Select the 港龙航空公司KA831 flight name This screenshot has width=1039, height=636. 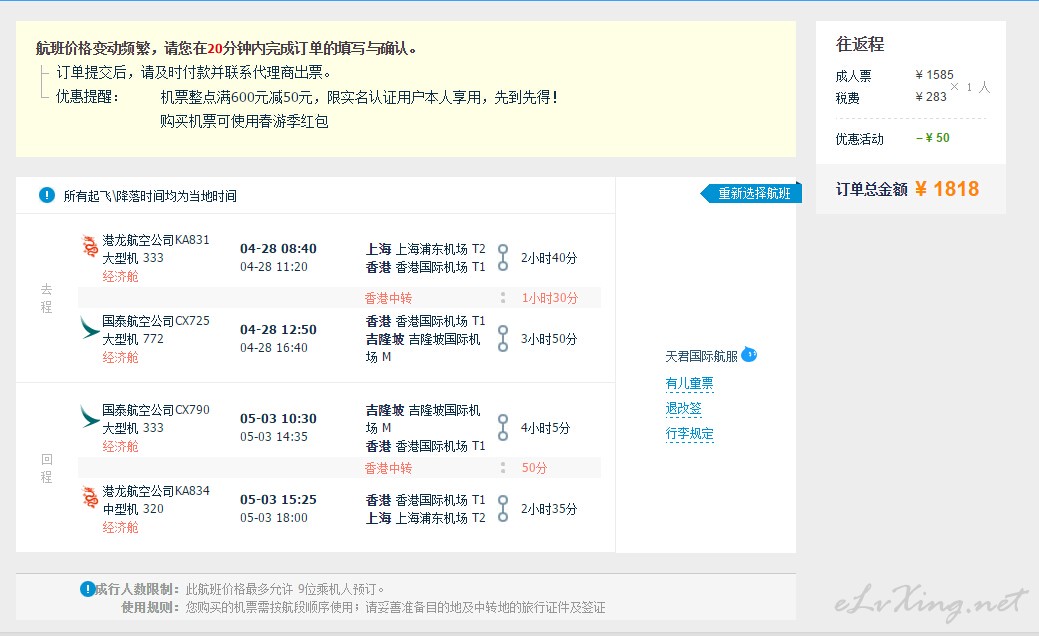point(156,240)
